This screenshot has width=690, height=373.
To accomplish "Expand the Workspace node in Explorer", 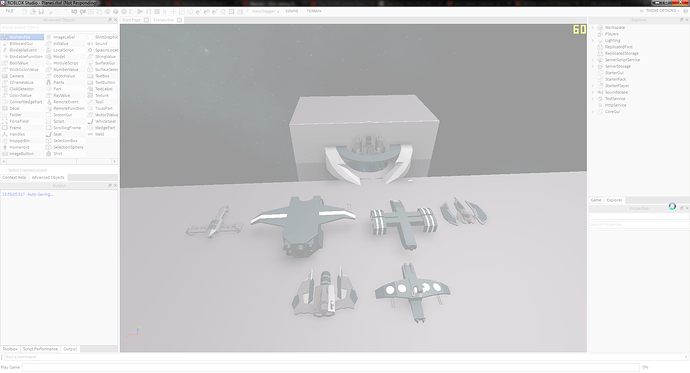I will (x=593, y=27).
